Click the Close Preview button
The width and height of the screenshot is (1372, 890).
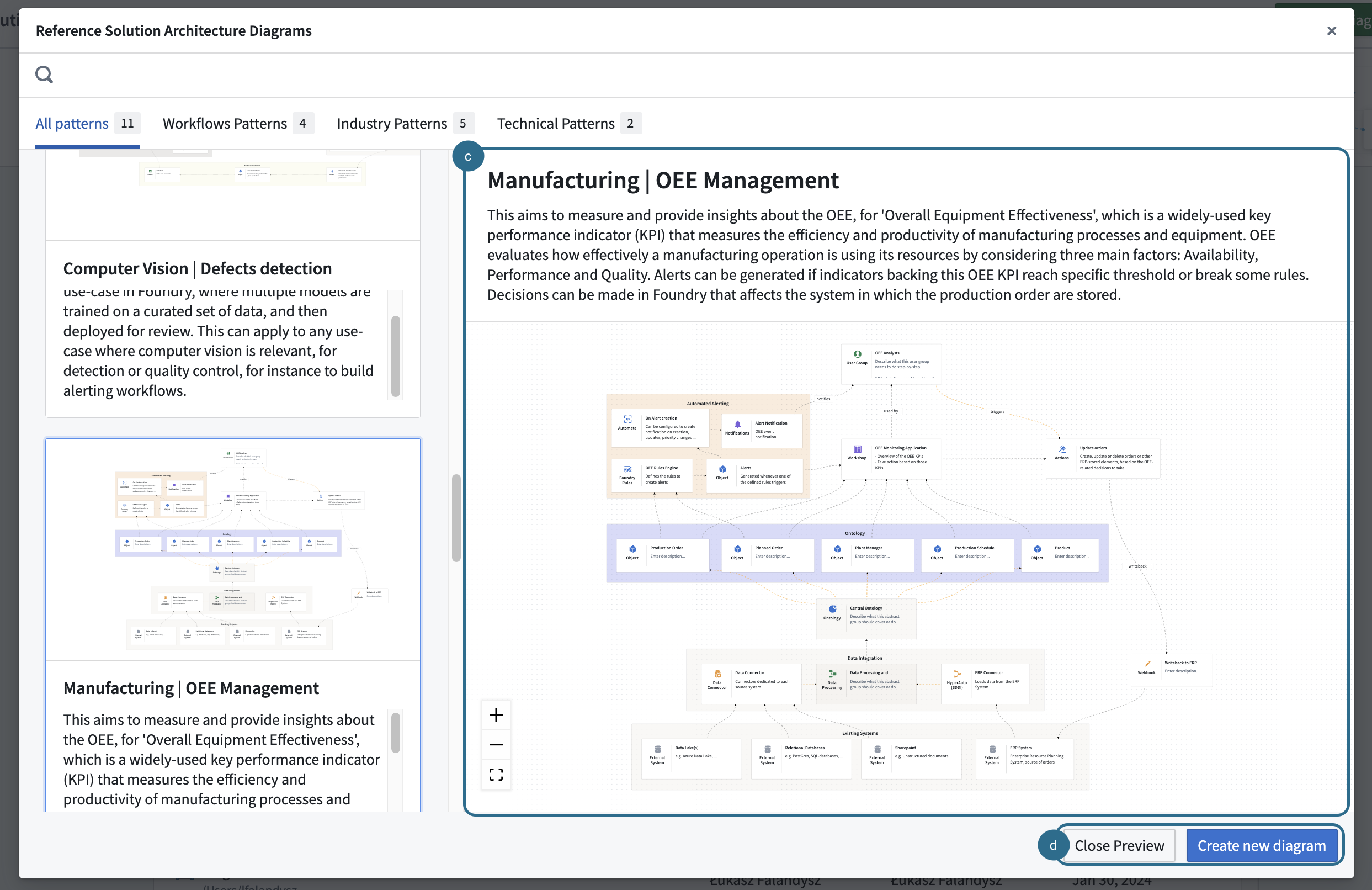tap(1119, 846)
